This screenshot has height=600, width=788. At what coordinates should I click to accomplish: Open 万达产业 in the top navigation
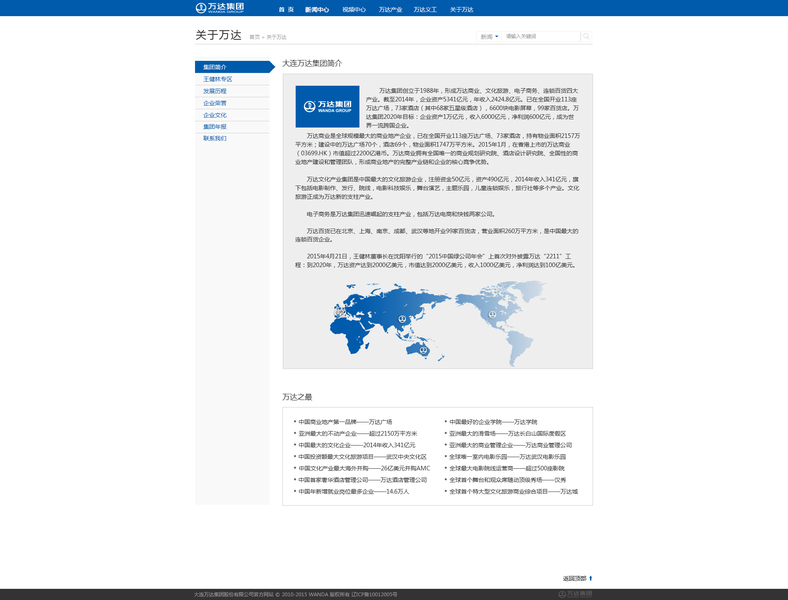click(390, 10)
